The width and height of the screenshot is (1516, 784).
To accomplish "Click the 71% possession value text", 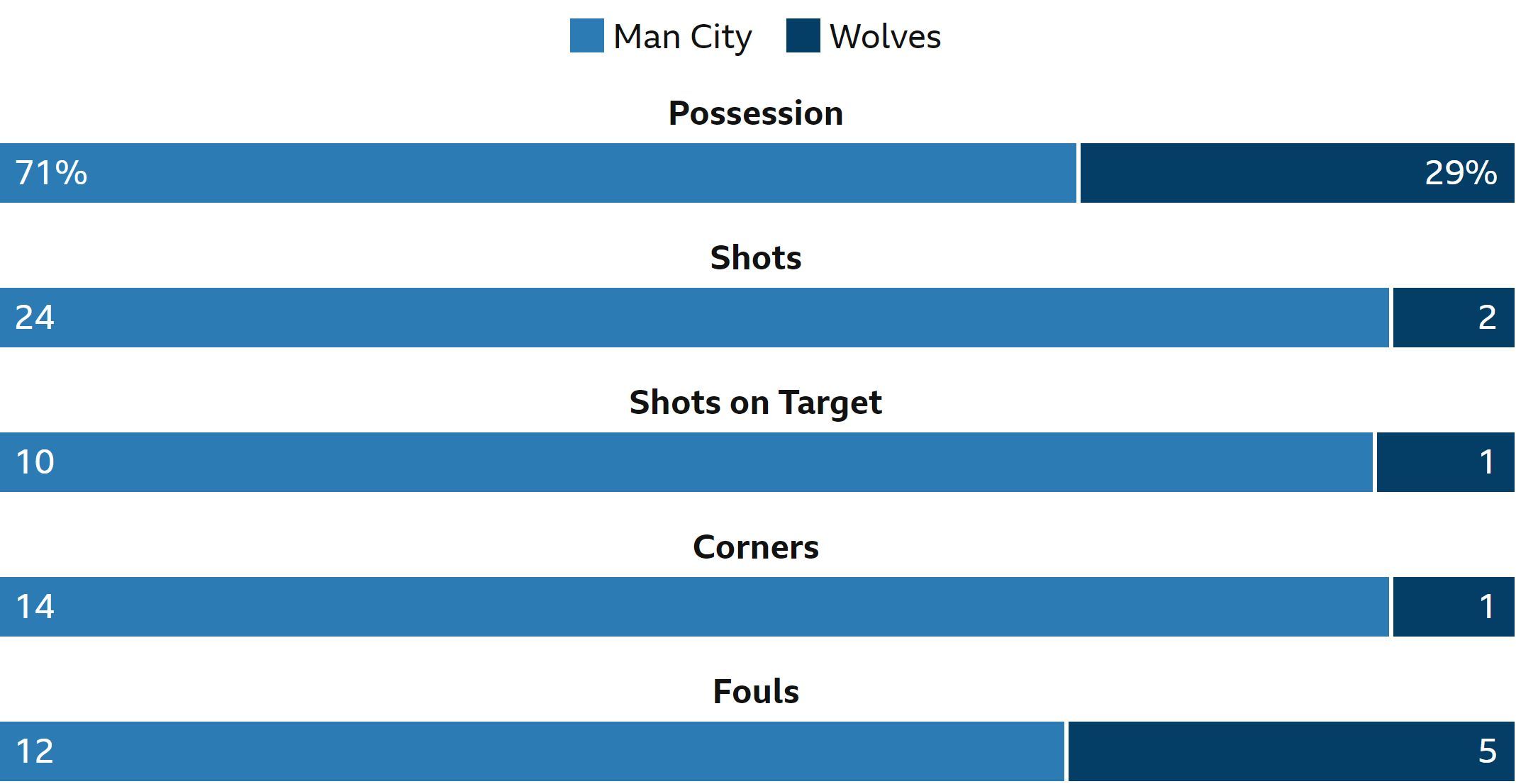I will pos(51,173).
